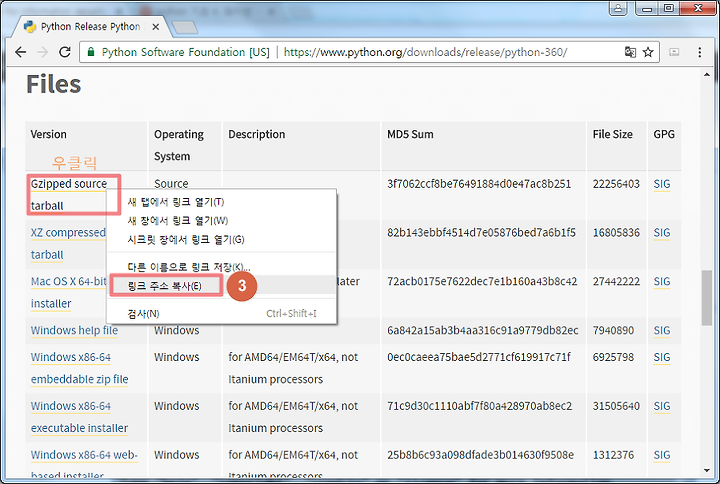This screenshot has width=720, height=484.
Task: Open SIG link for XZ compressed tarball
Action: pos(662,232)
